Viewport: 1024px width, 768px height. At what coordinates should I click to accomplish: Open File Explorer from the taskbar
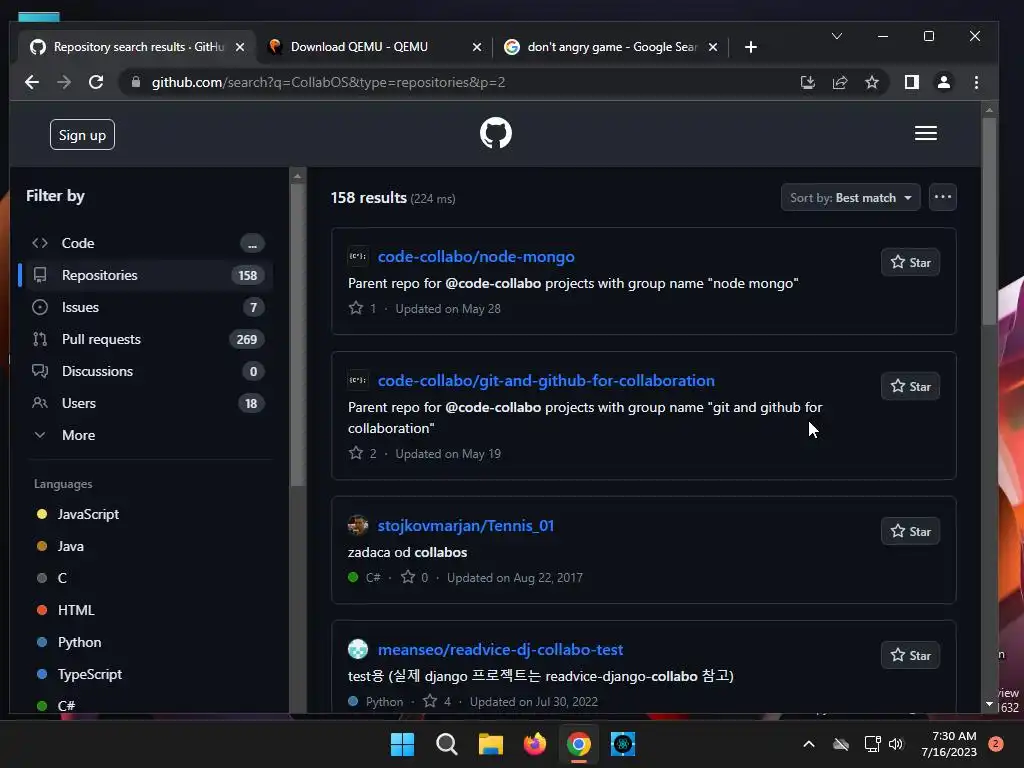[x=490, y=744]
